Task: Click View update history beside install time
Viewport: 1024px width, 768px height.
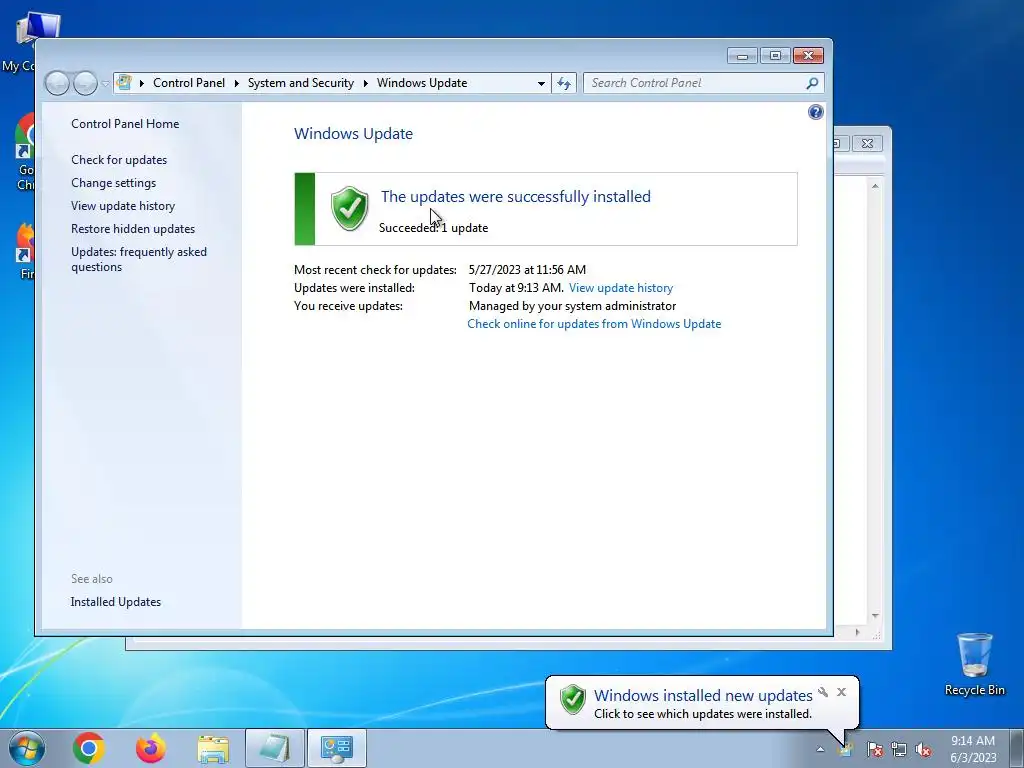Action: point(620,287)
